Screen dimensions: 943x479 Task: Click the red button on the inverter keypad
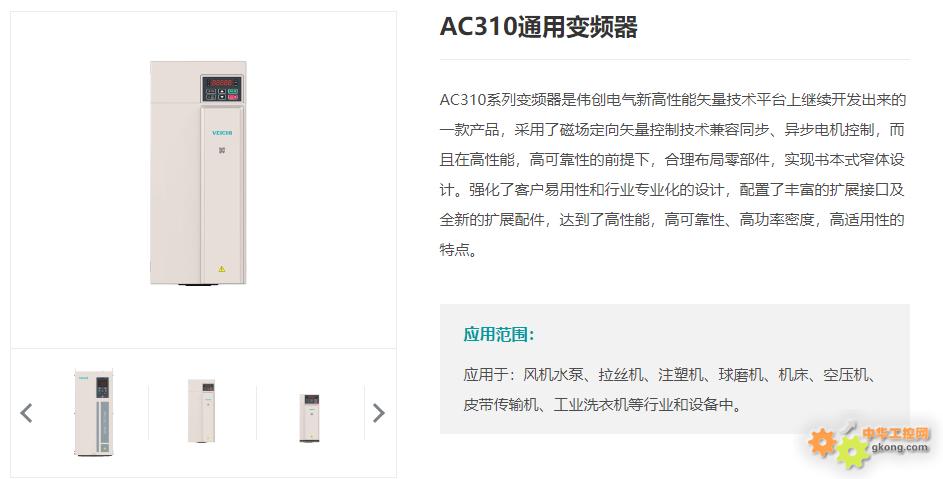(233, 96)
